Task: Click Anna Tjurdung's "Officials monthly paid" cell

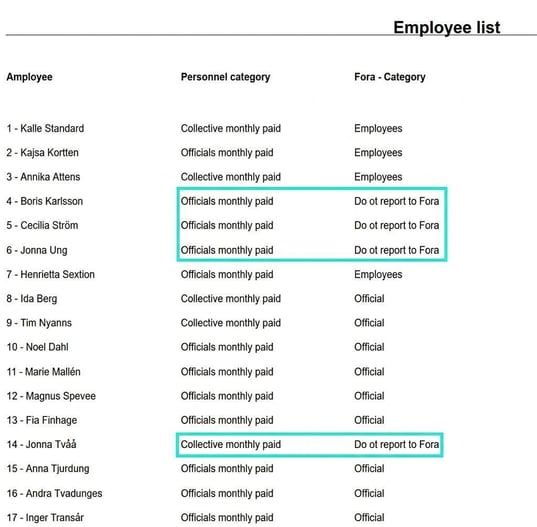Action: 227,469
